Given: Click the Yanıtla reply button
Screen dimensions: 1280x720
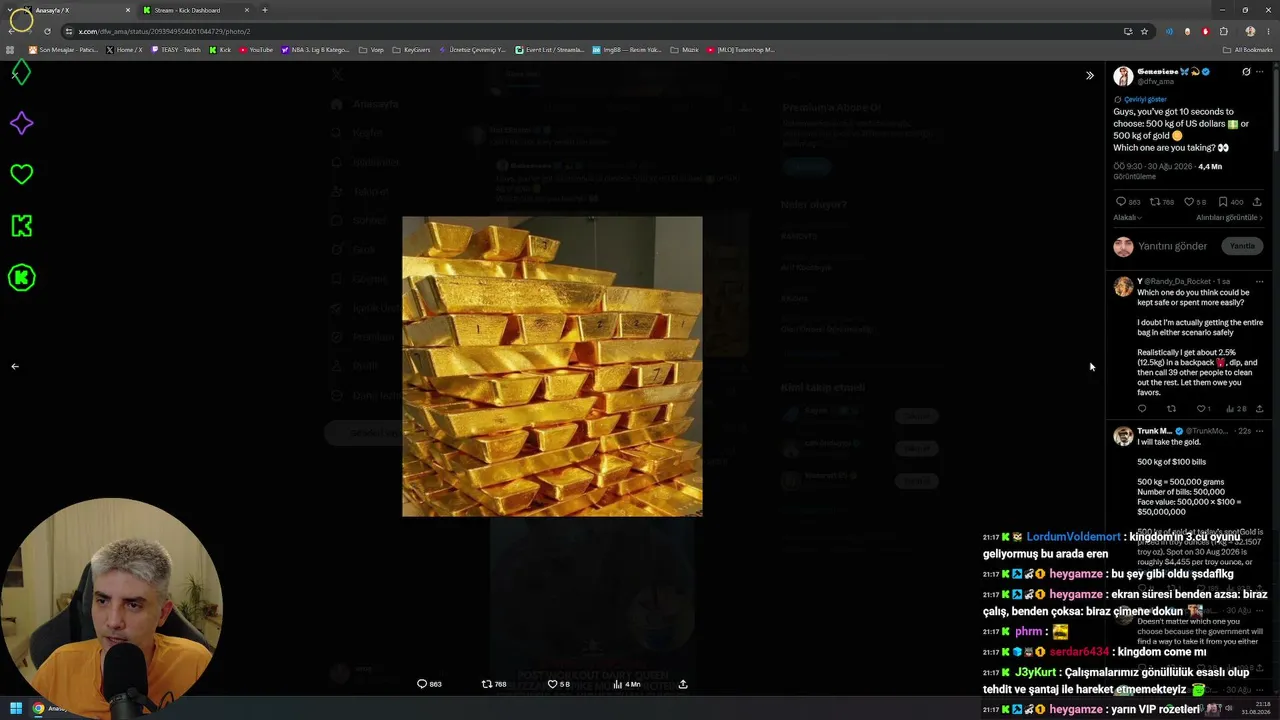Looking at the screenshot, I should point(1242,246).
